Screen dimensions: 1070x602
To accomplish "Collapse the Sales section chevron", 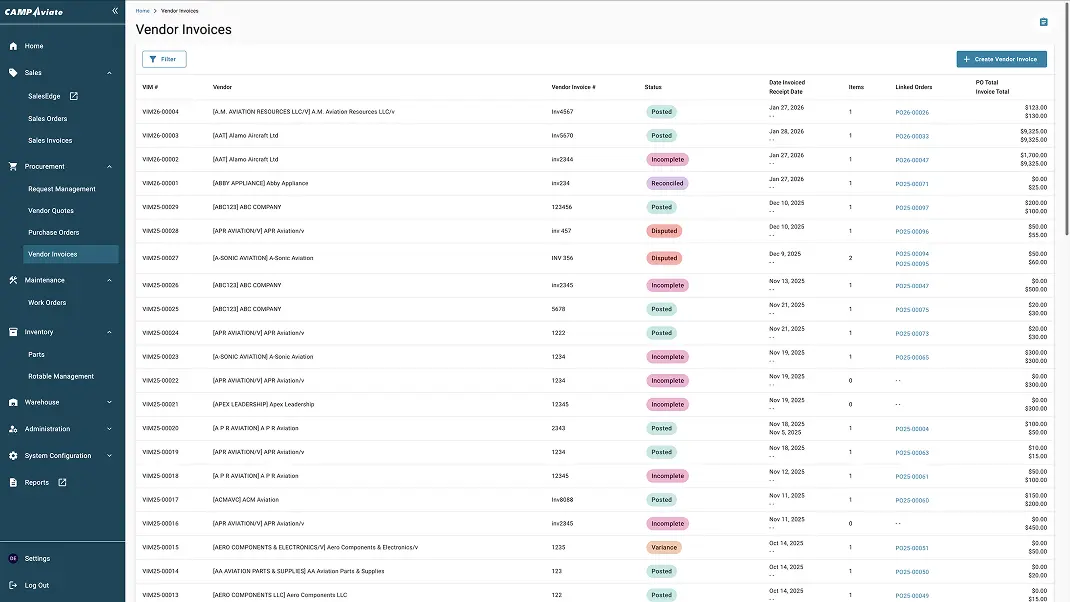I will click(x=109, y=73).
